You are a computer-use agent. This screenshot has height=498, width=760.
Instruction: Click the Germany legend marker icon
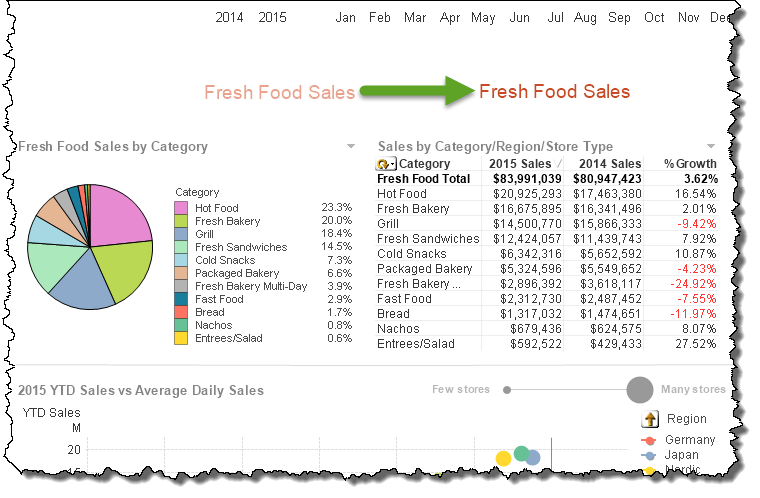pos(650,440)
